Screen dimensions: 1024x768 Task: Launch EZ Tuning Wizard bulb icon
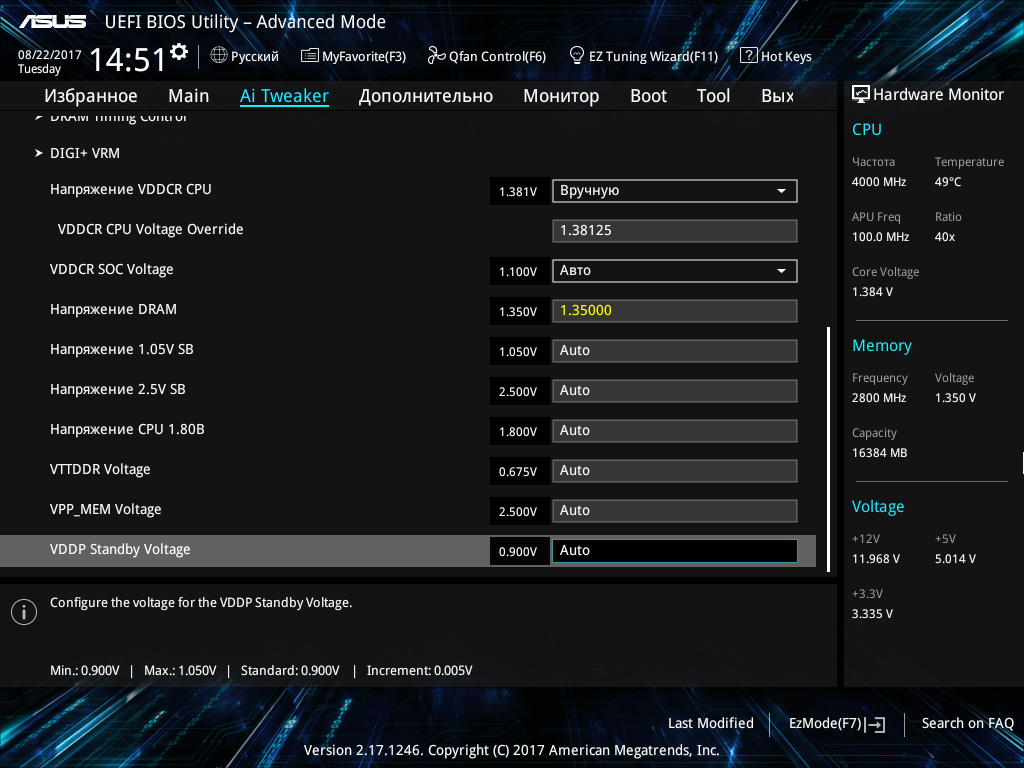pyautogui.click(x=577, y=56)
